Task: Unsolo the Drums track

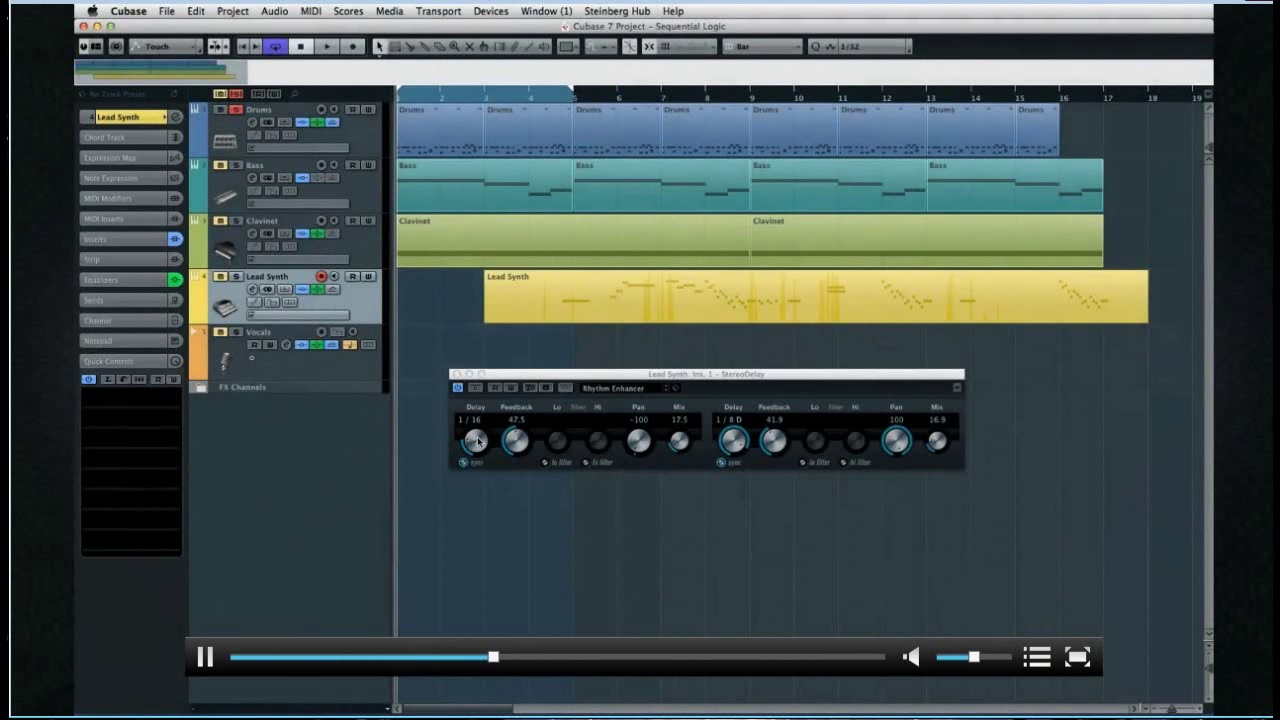Action: click(236, 109)
